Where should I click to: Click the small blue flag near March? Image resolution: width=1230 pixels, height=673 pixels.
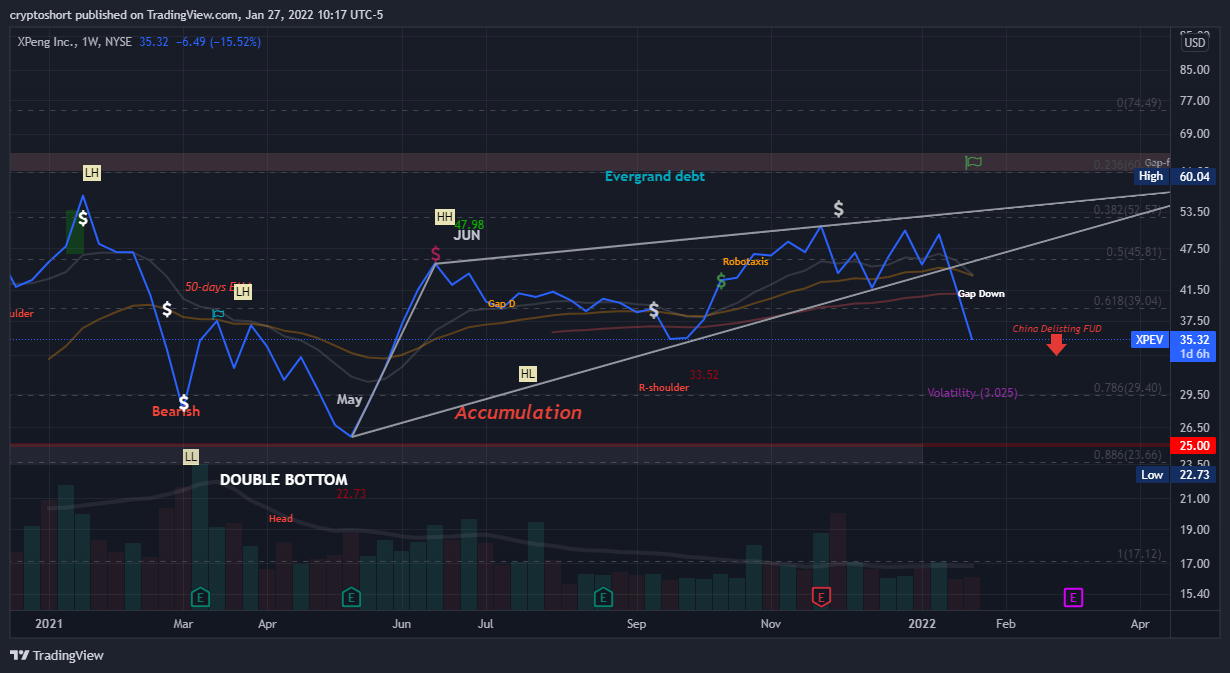coord(218,313)
